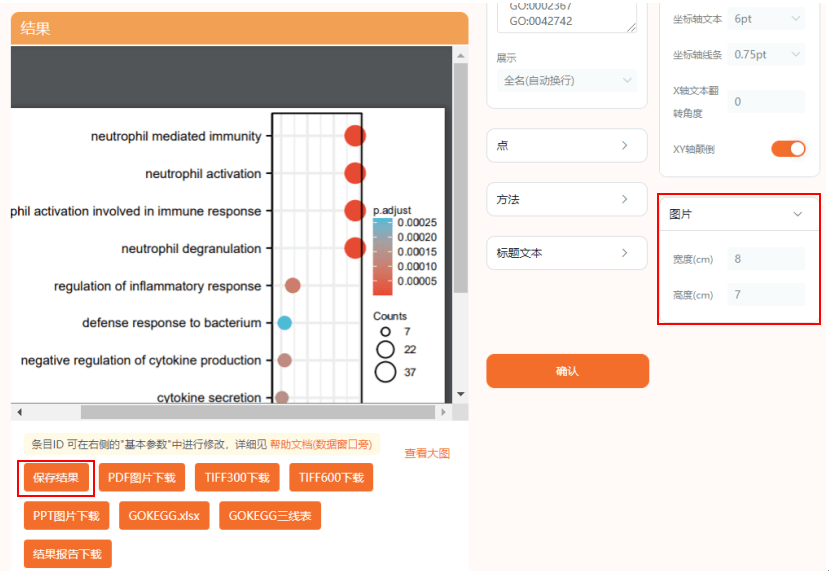Click the Counts 22 legend circle

click(385, 349)
